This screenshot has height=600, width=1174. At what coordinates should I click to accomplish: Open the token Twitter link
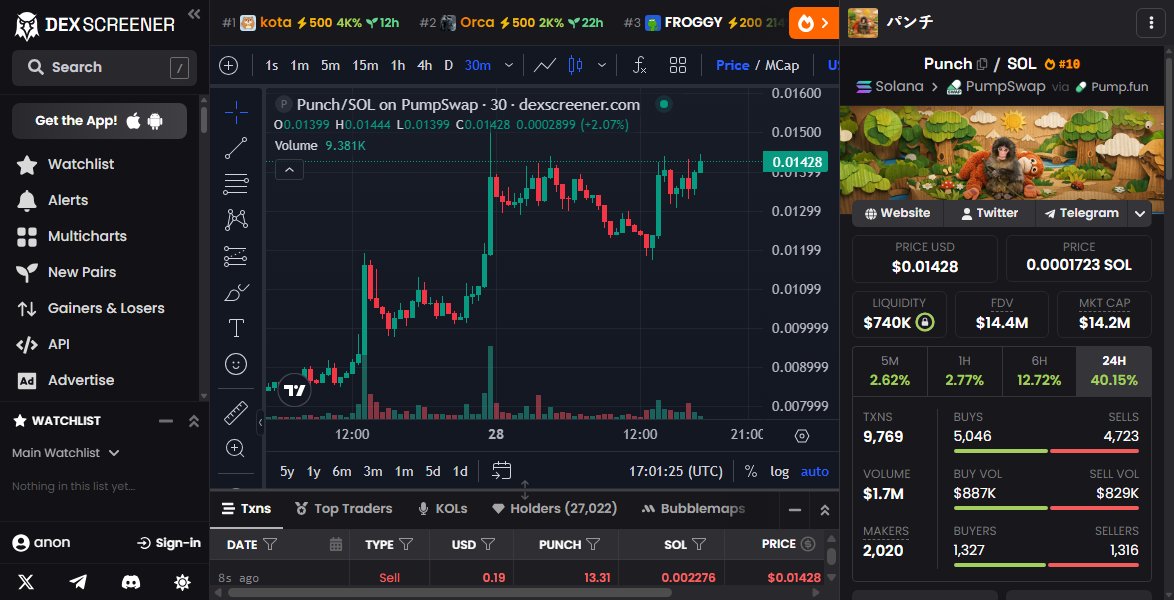click(x=989, y=213)
